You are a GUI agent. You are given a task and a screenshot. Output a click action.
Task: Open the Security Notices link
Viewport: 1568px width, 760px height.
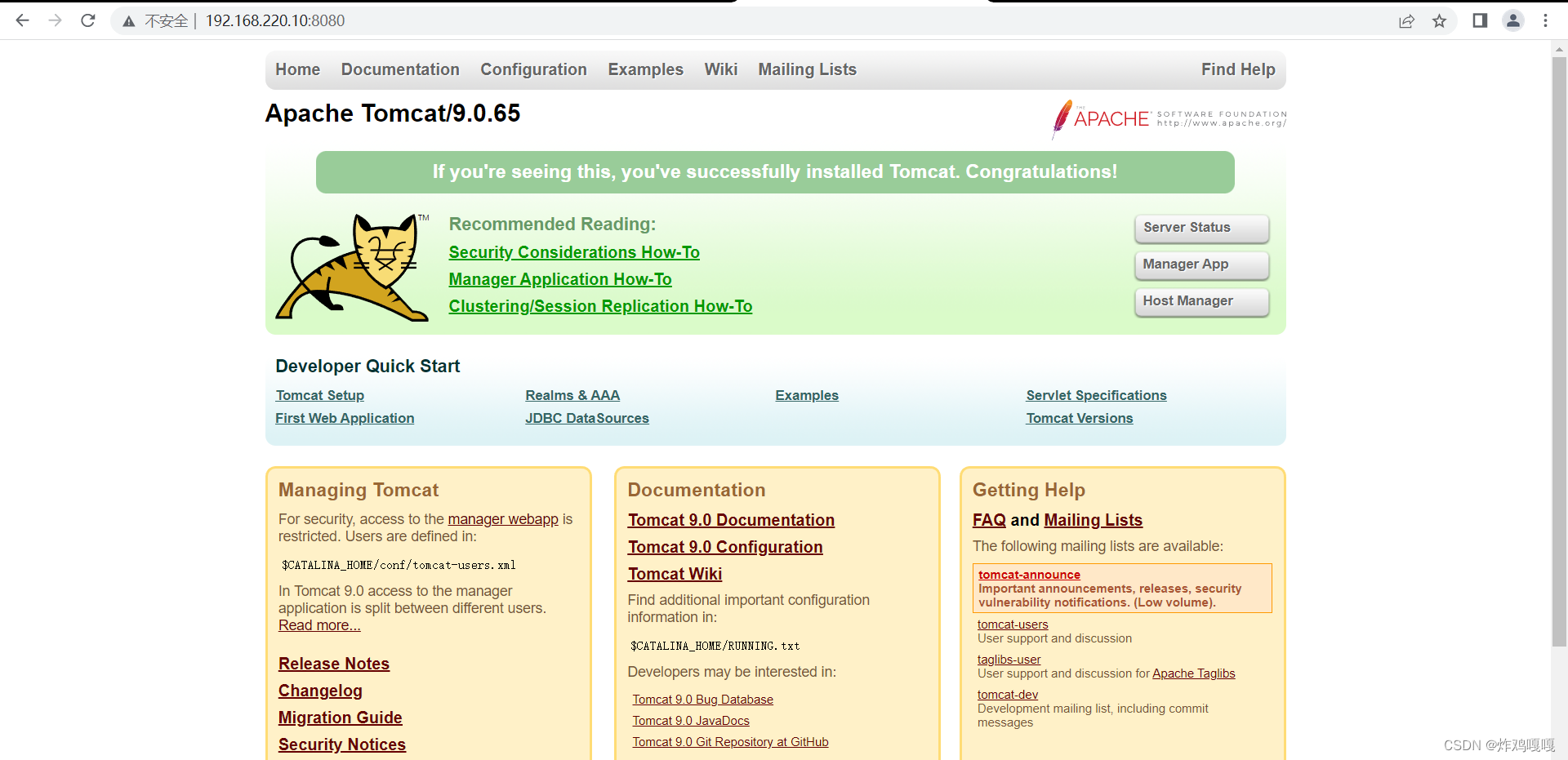point(341,744)
